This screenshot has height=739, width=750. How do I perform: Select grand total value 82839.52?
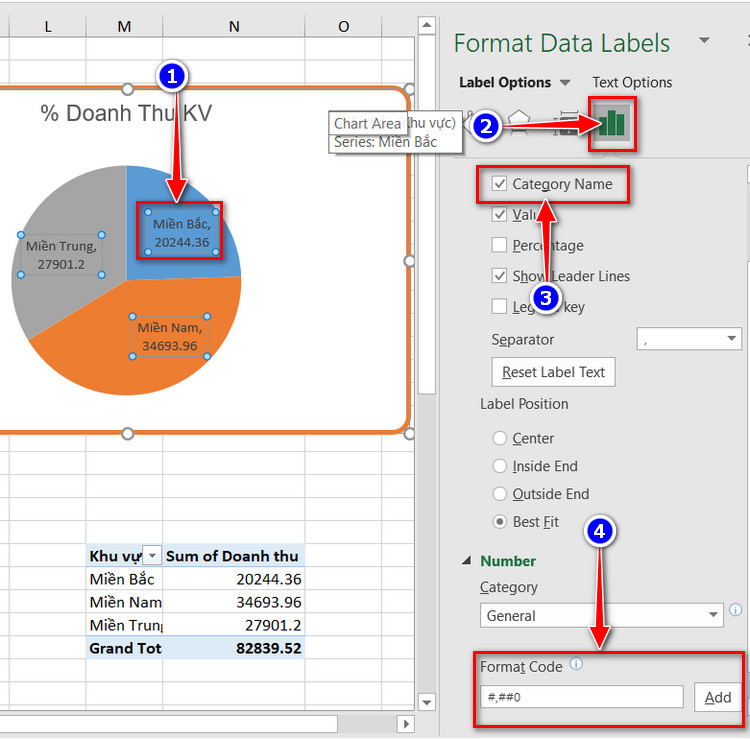(233, 648)
